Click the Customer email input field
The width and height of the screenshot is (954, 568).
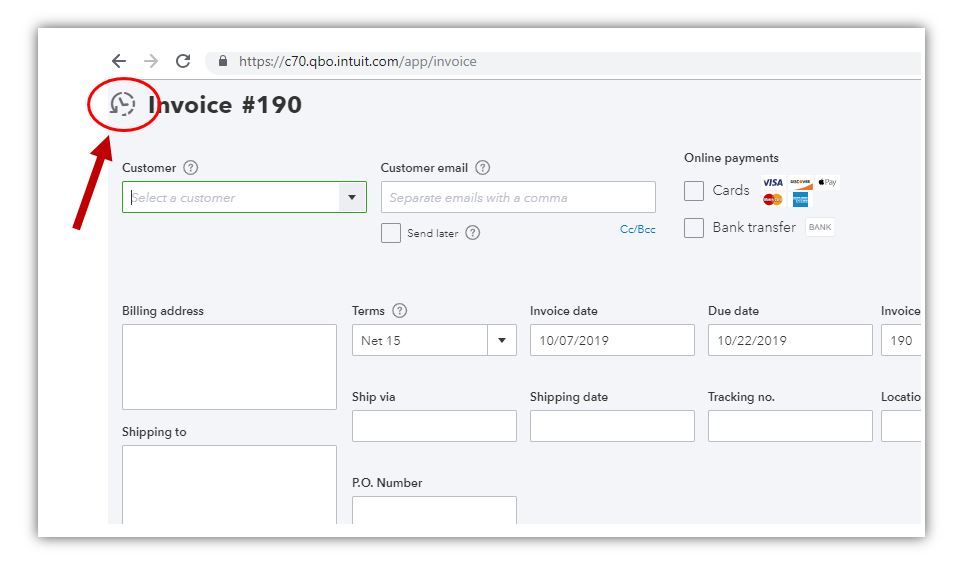coord(518,197)
